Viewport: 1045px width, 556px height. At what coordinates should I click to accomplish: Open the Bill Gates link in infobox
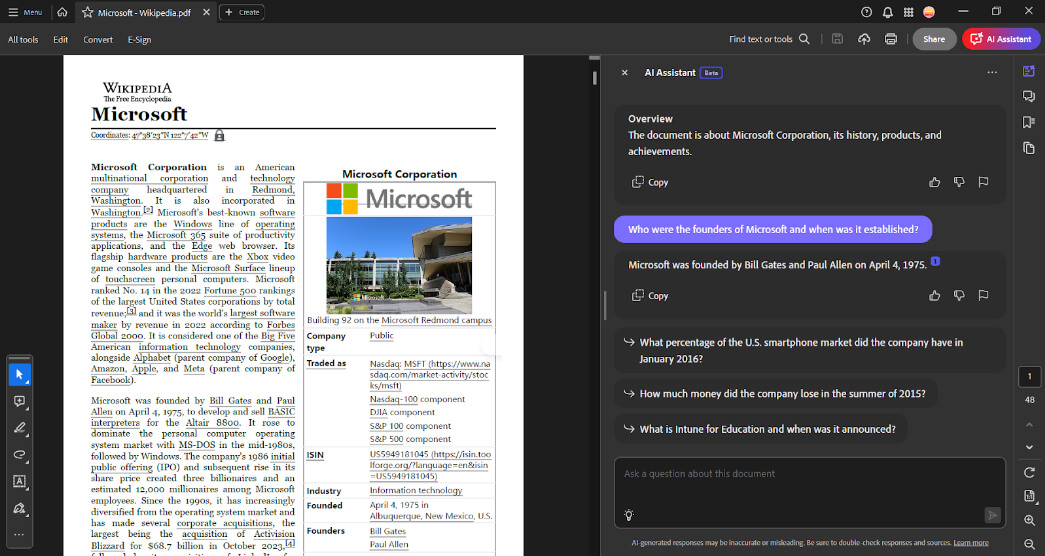click(x=387, y=531)
